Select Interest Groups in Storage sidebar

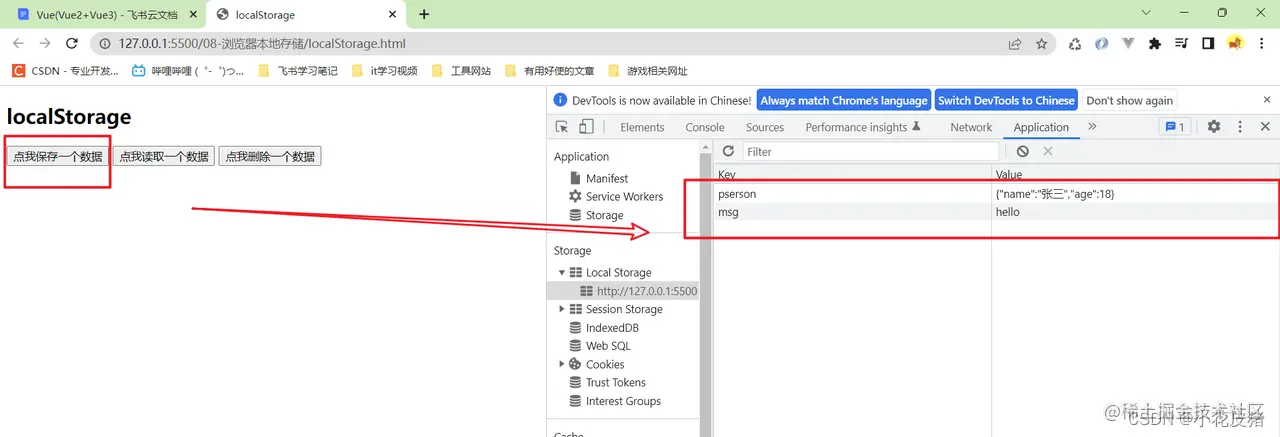tap(623, 401)
